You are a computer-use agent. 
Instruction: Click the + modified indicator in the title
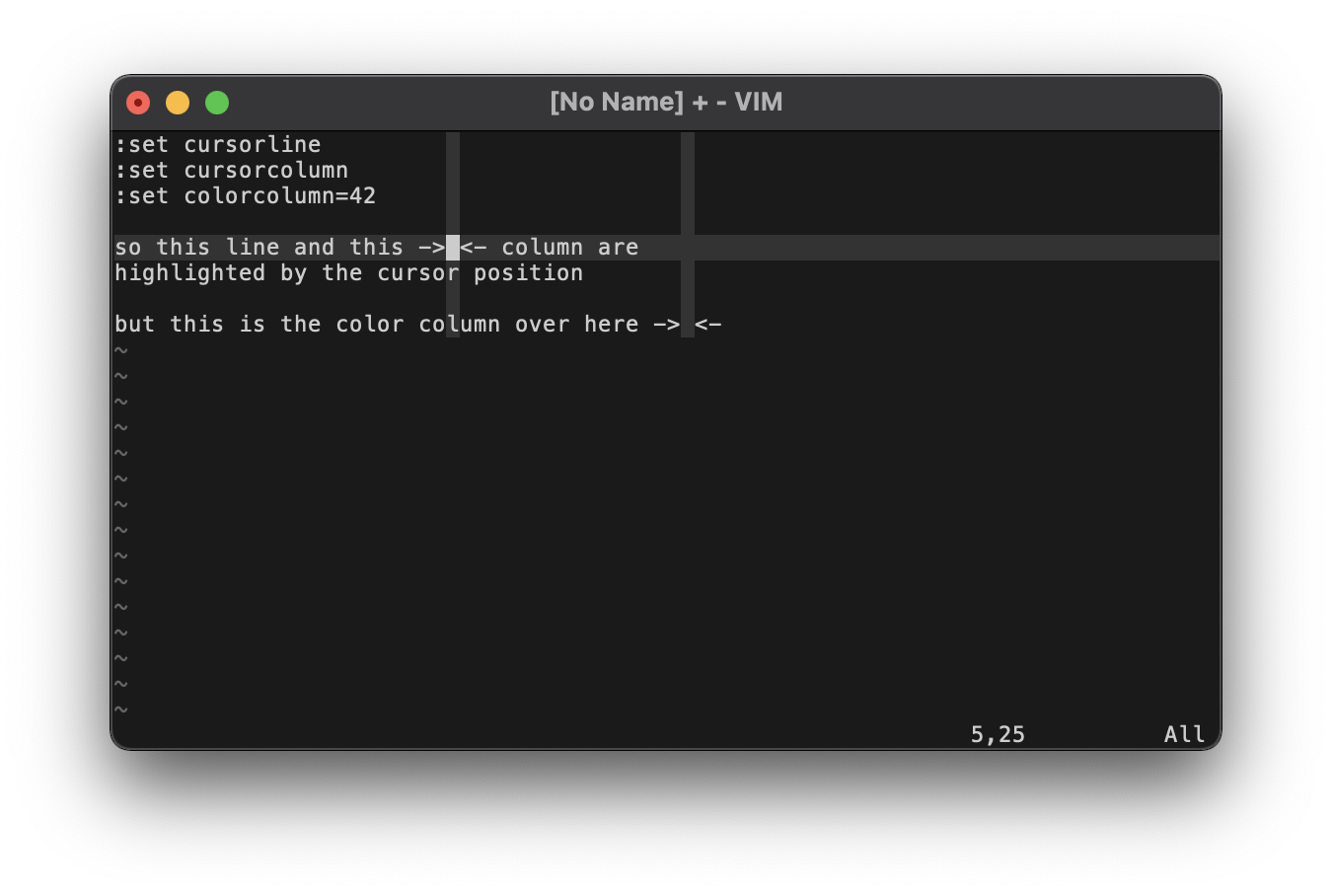[702, 102]
